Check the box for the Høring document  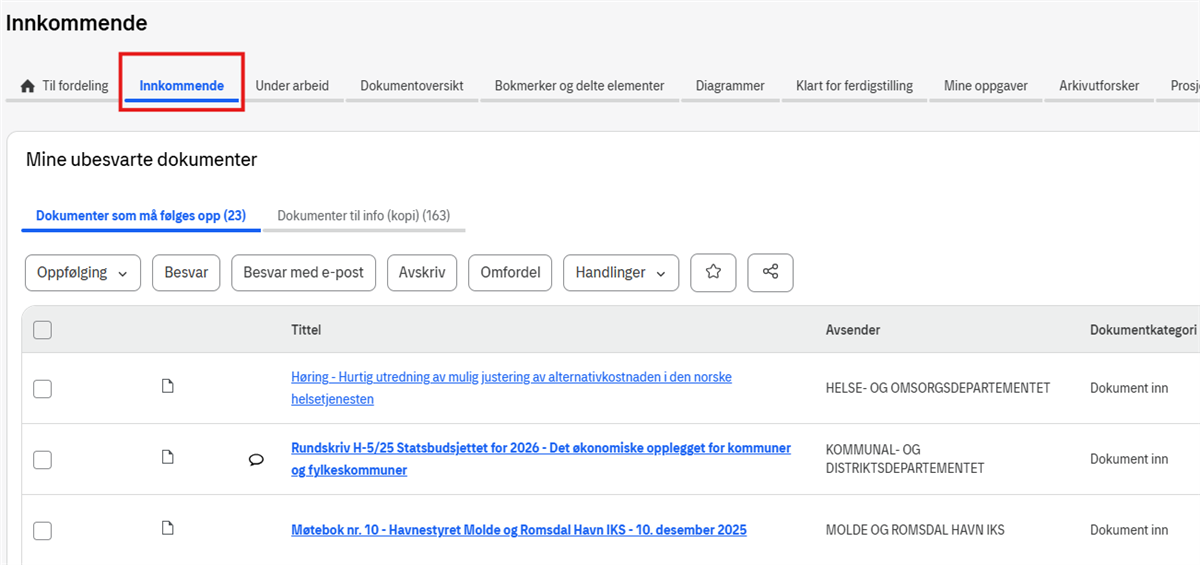pyautogui.click(x=42, y=389)
